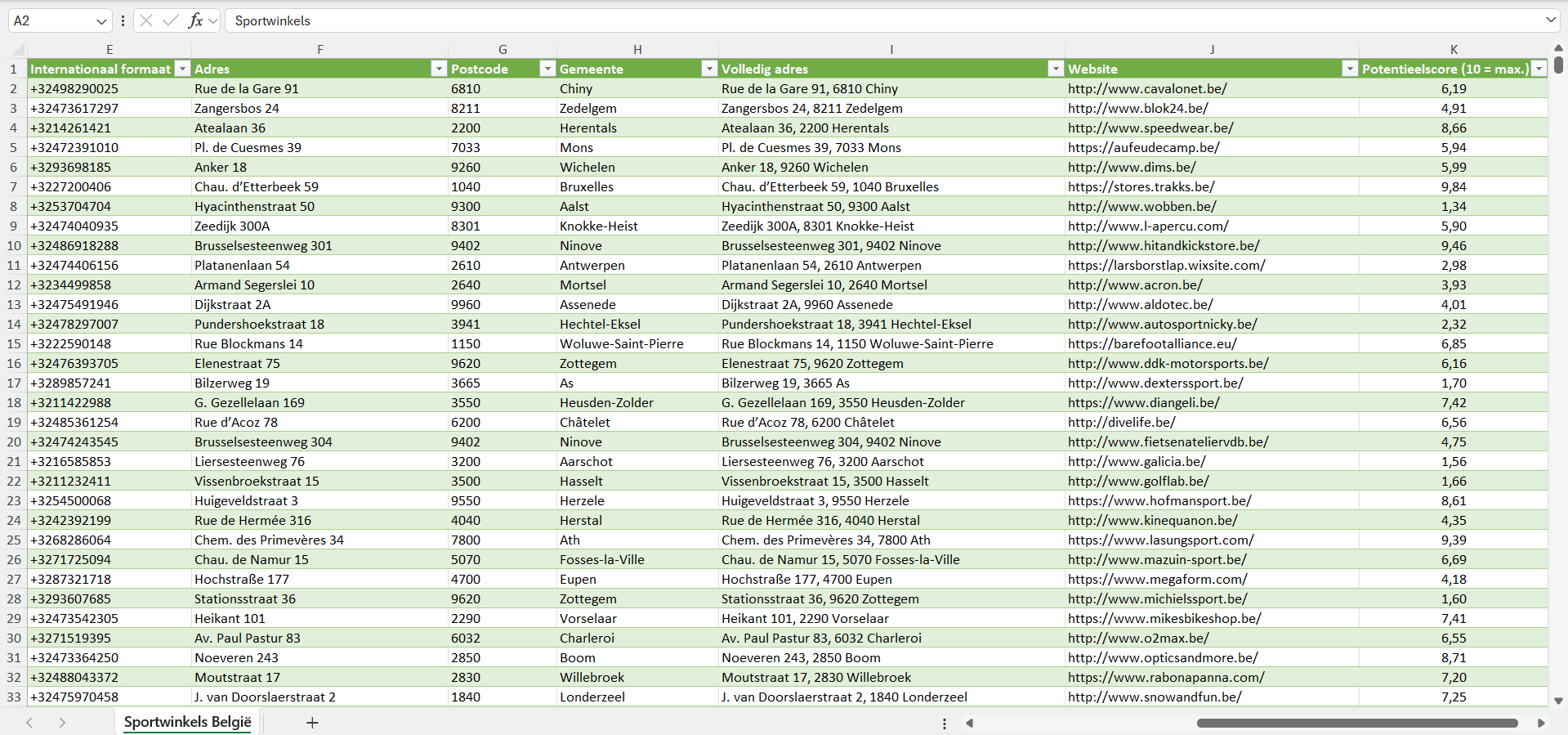This screenshot has height=735, width=1568.
Task: Select column H header
Action: [637, 49]
